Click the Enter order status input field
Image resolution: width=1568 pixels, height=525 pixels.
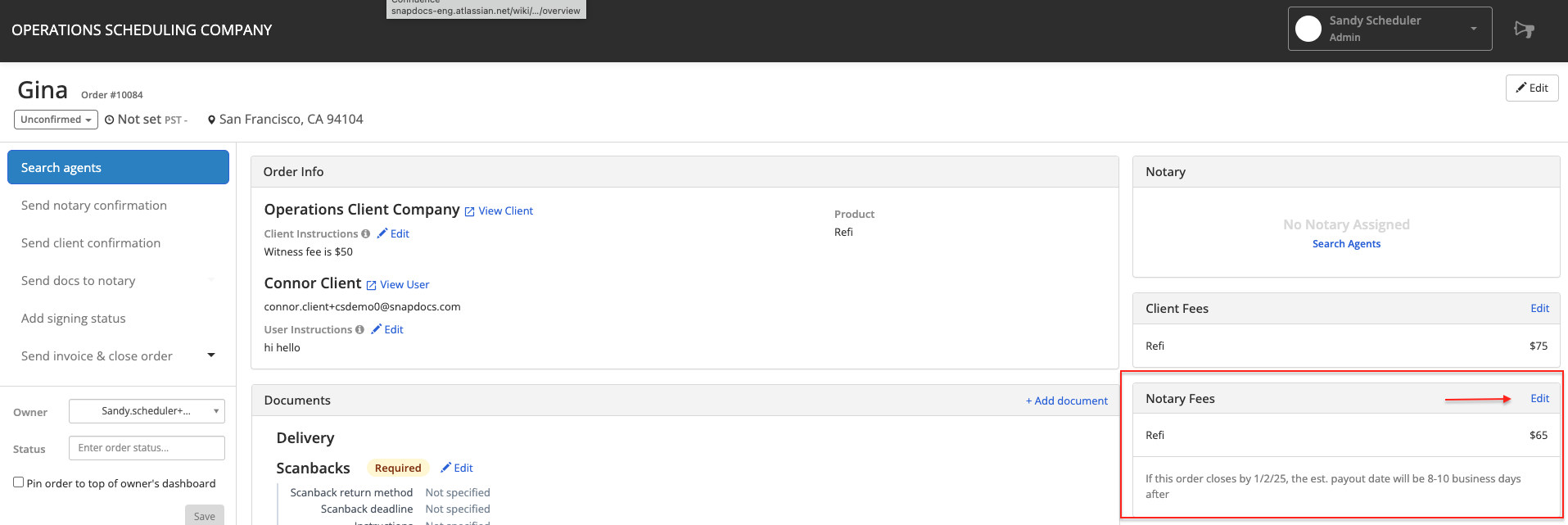tap(147, 448)
